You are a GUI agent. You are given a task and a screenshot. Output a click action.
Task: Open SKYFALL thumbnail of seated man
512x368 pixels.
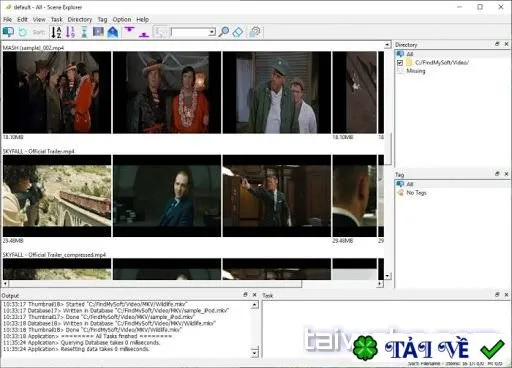(167, 196)
